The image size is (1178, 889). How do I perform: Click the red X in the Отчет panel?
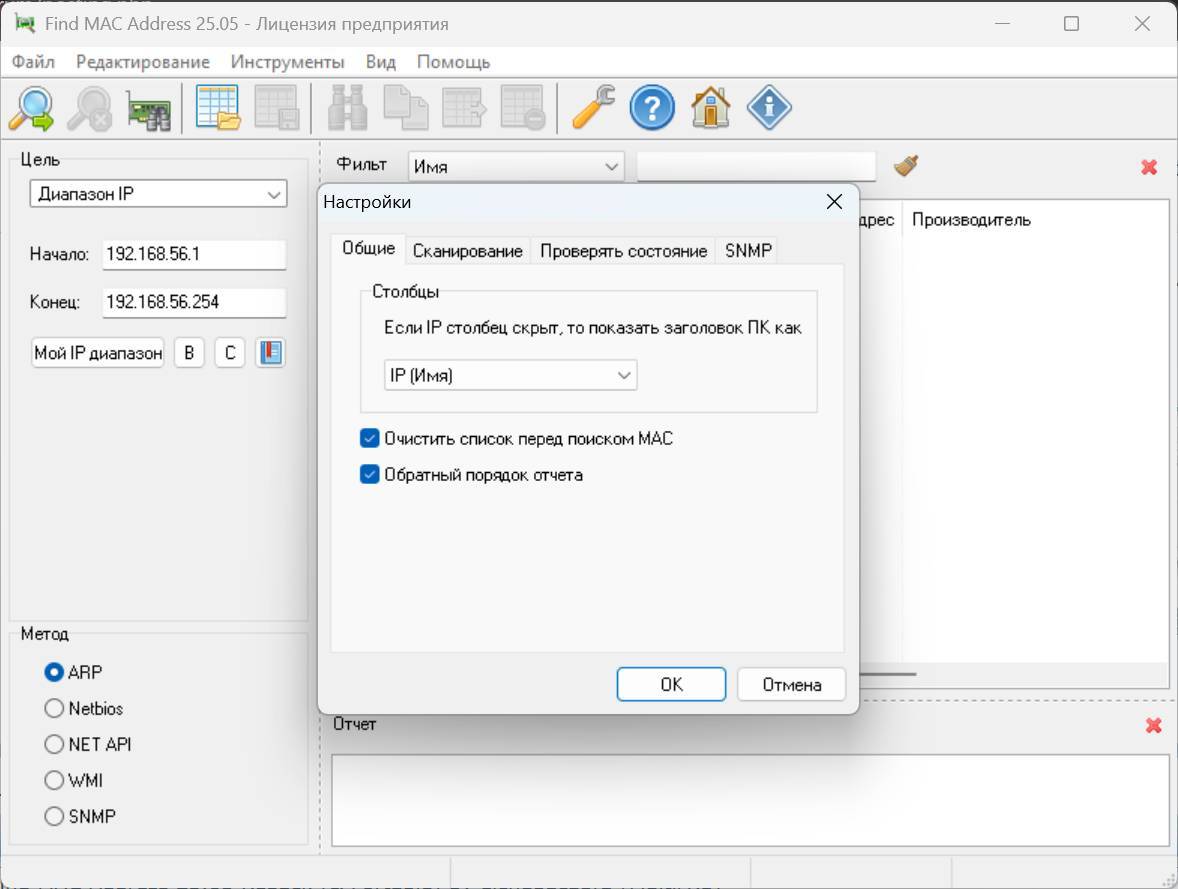[x=1153, y=725]
